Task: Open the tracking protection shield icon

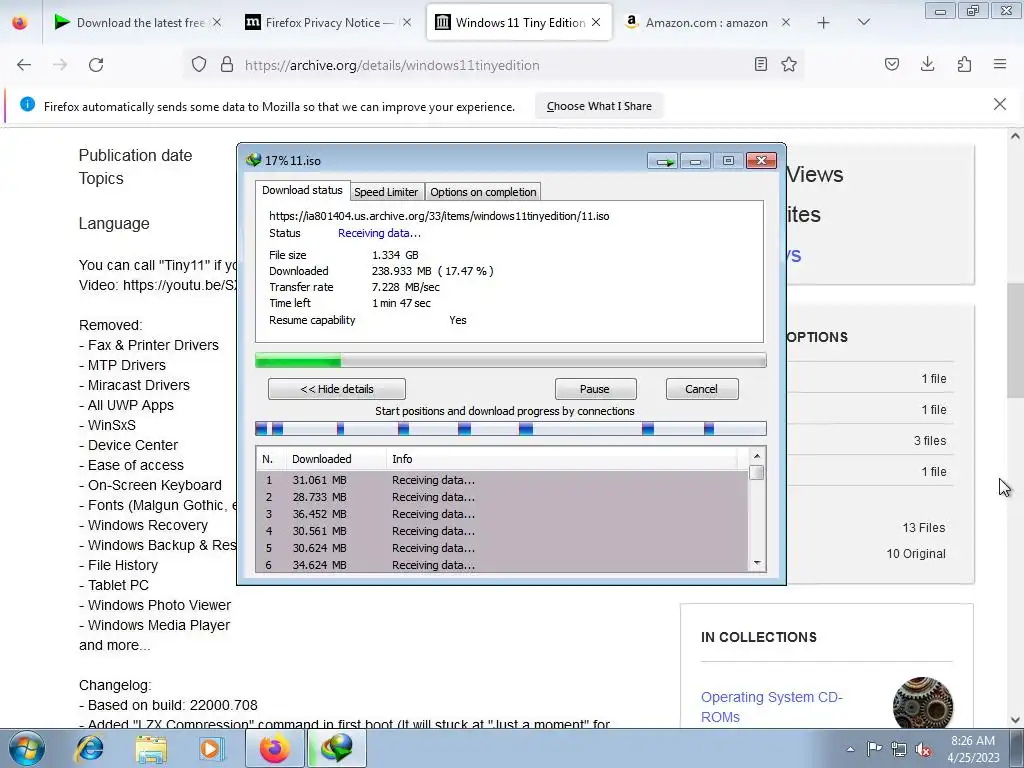Action: click(x=199, y=65)
